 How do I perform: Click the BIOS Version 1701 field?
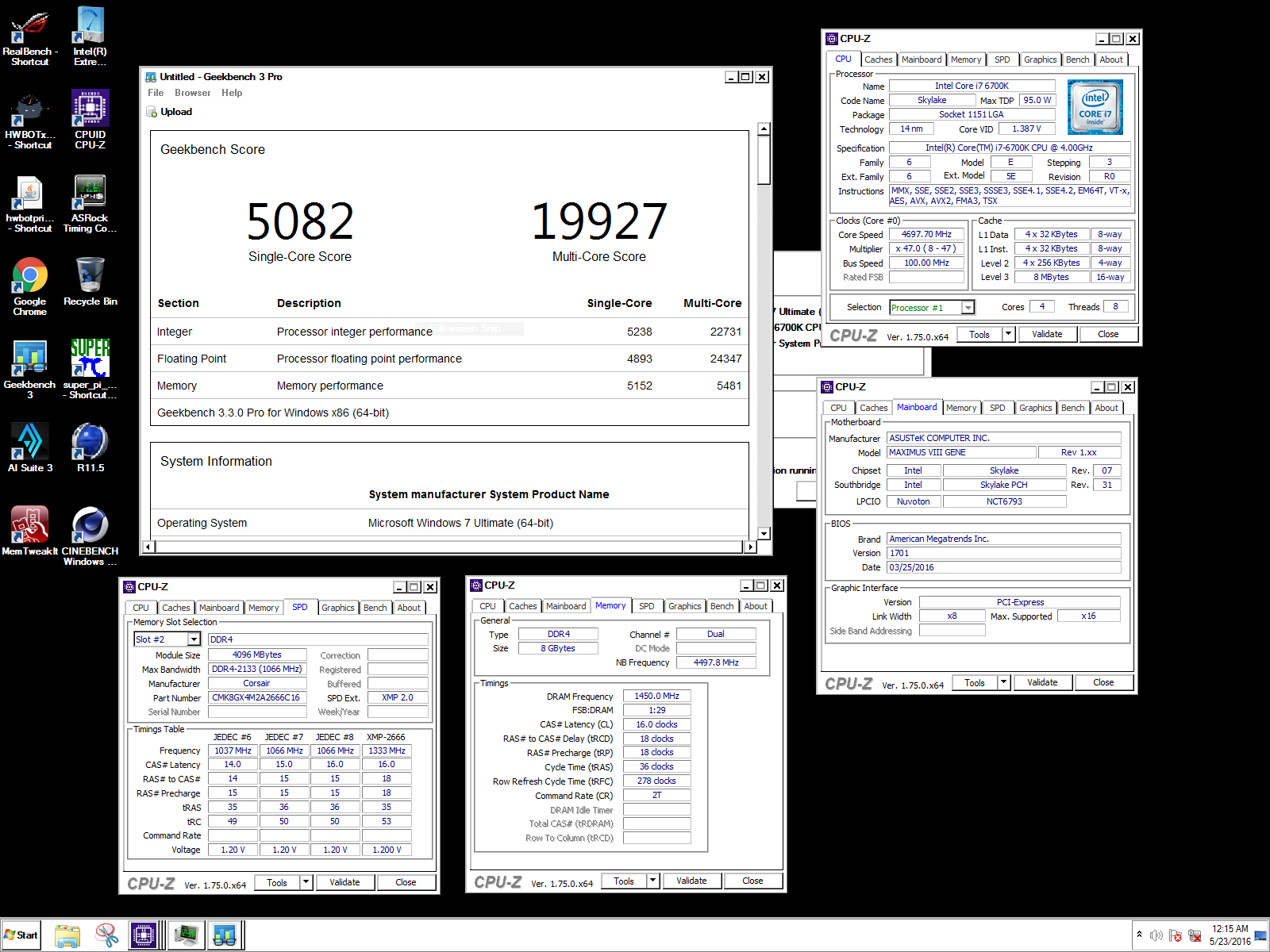pyautogui.click(x=1003, y=553)
